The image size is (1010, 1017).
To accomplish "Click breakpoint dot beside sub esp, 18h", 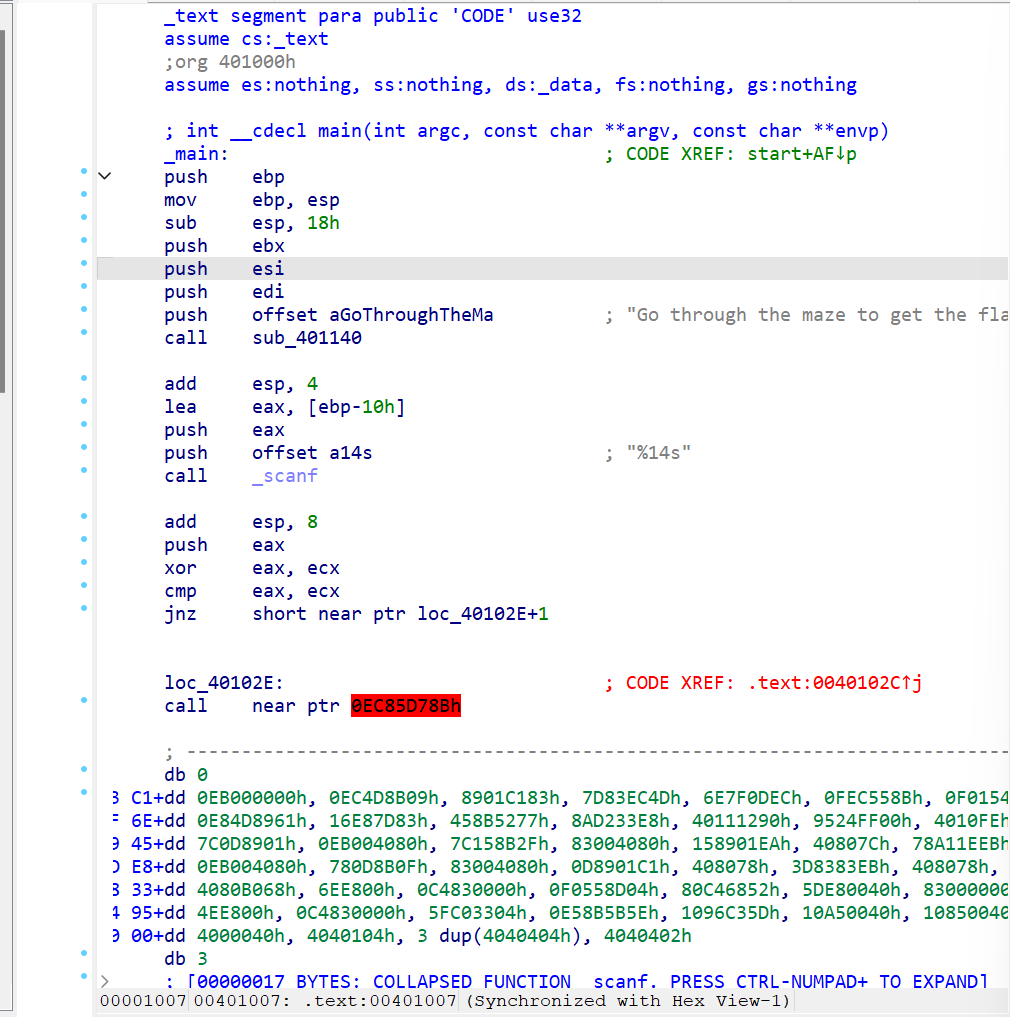I will click(x=84, y=218).
